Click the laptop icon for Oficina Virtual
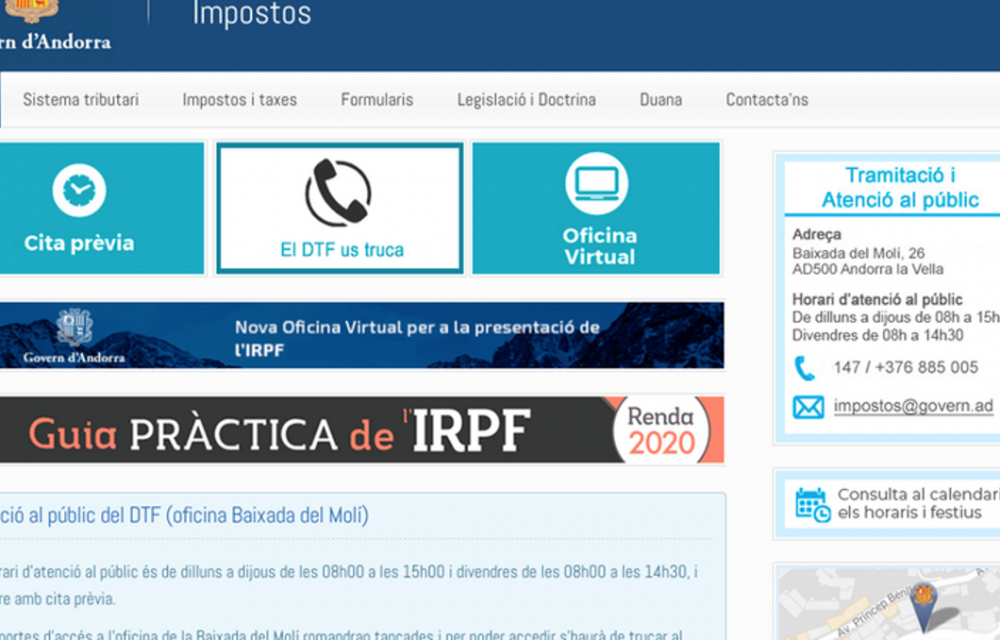The width and height of the screenshot is (1000, 640). click(x=597, y=184)
